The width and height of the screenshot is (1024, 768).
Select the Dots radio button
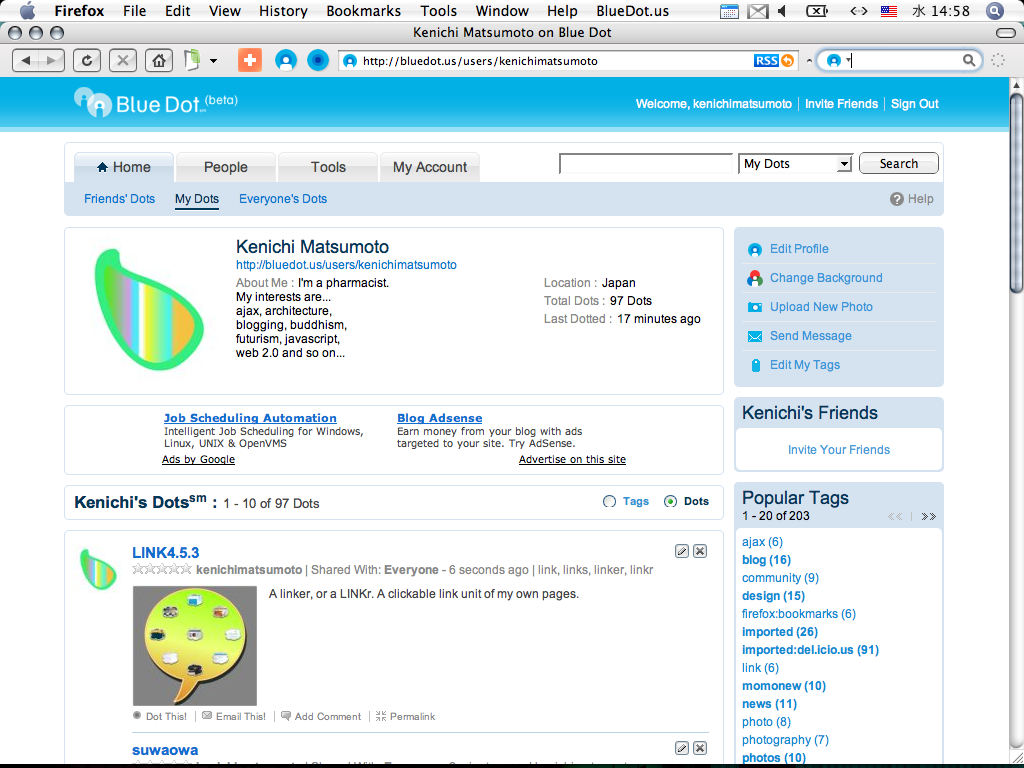[x=670, y=502]
